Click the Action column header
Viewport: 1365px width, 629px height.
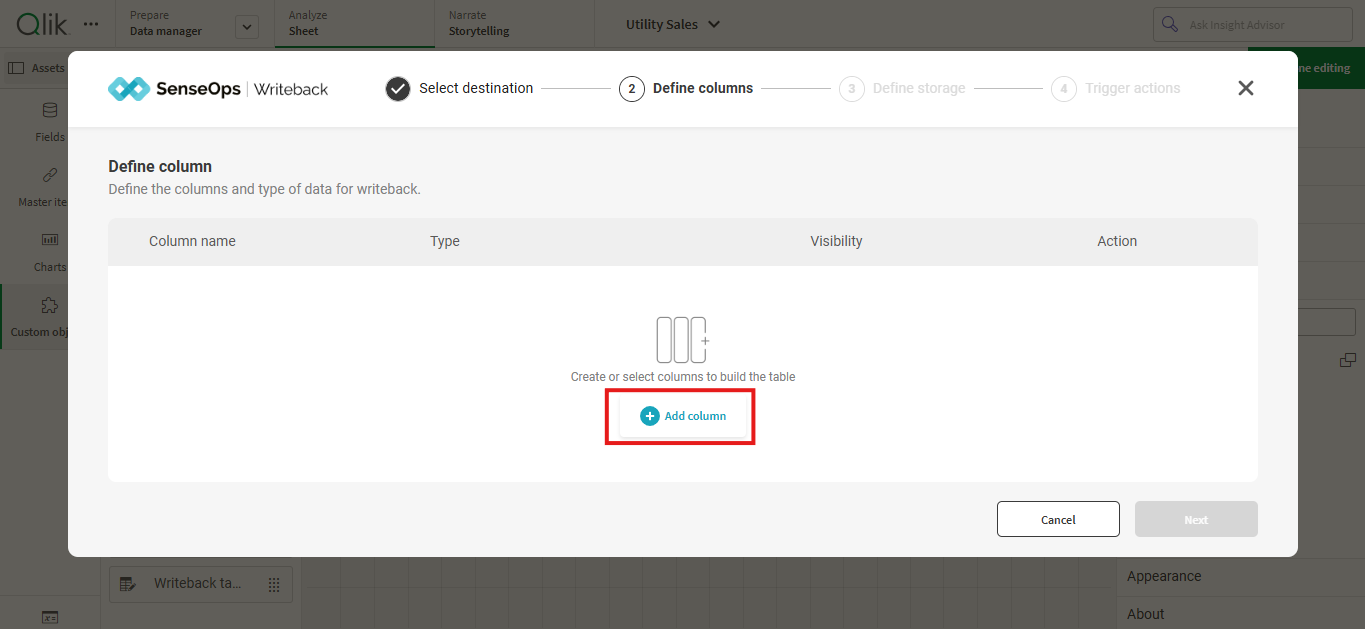[x=1117, y=241]
